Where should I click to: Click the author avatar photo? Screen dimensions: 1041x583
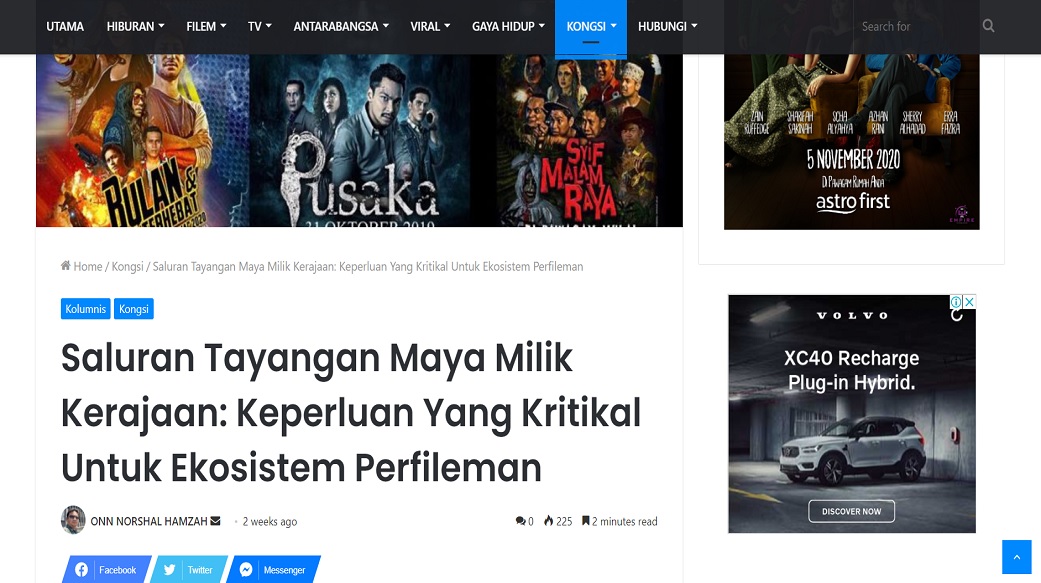73,521
